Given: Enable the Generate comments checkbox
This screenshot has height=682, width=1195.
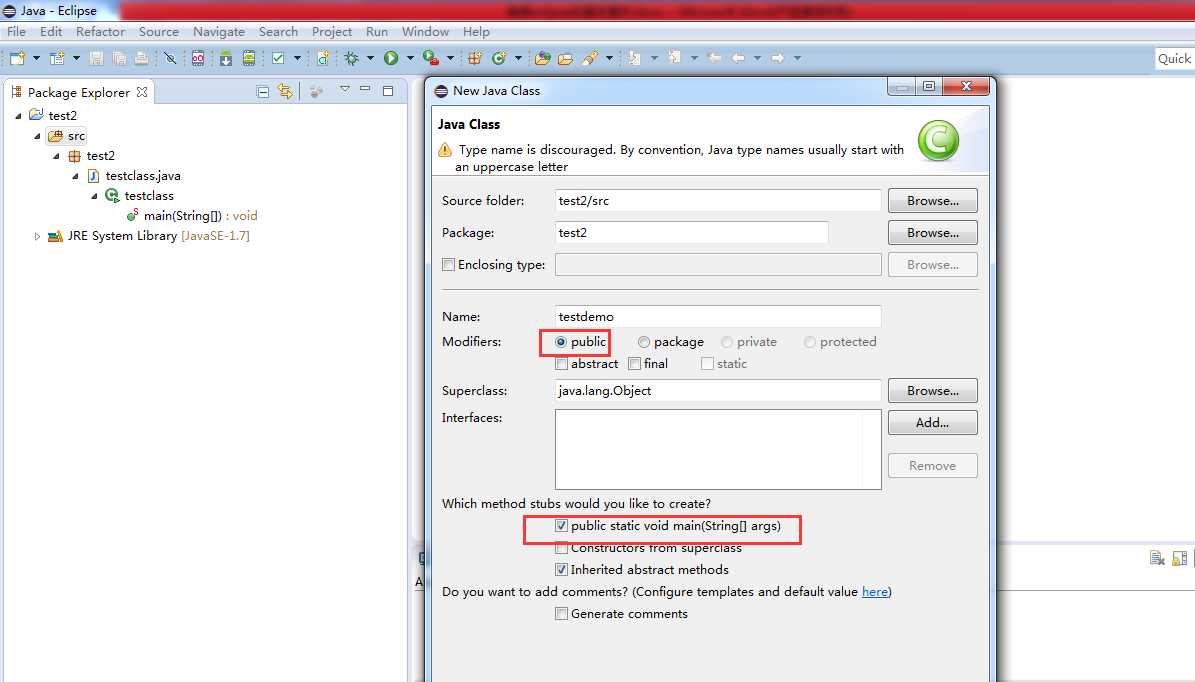Looking at the screenshot, I should point(562,613).
